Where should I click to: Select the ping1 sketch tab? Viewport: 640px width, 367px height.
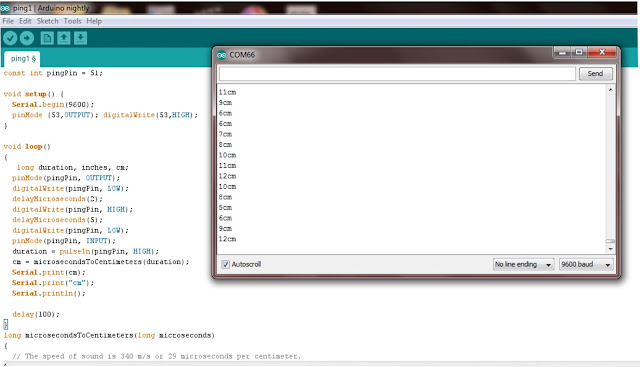click(x=22, y=59)
